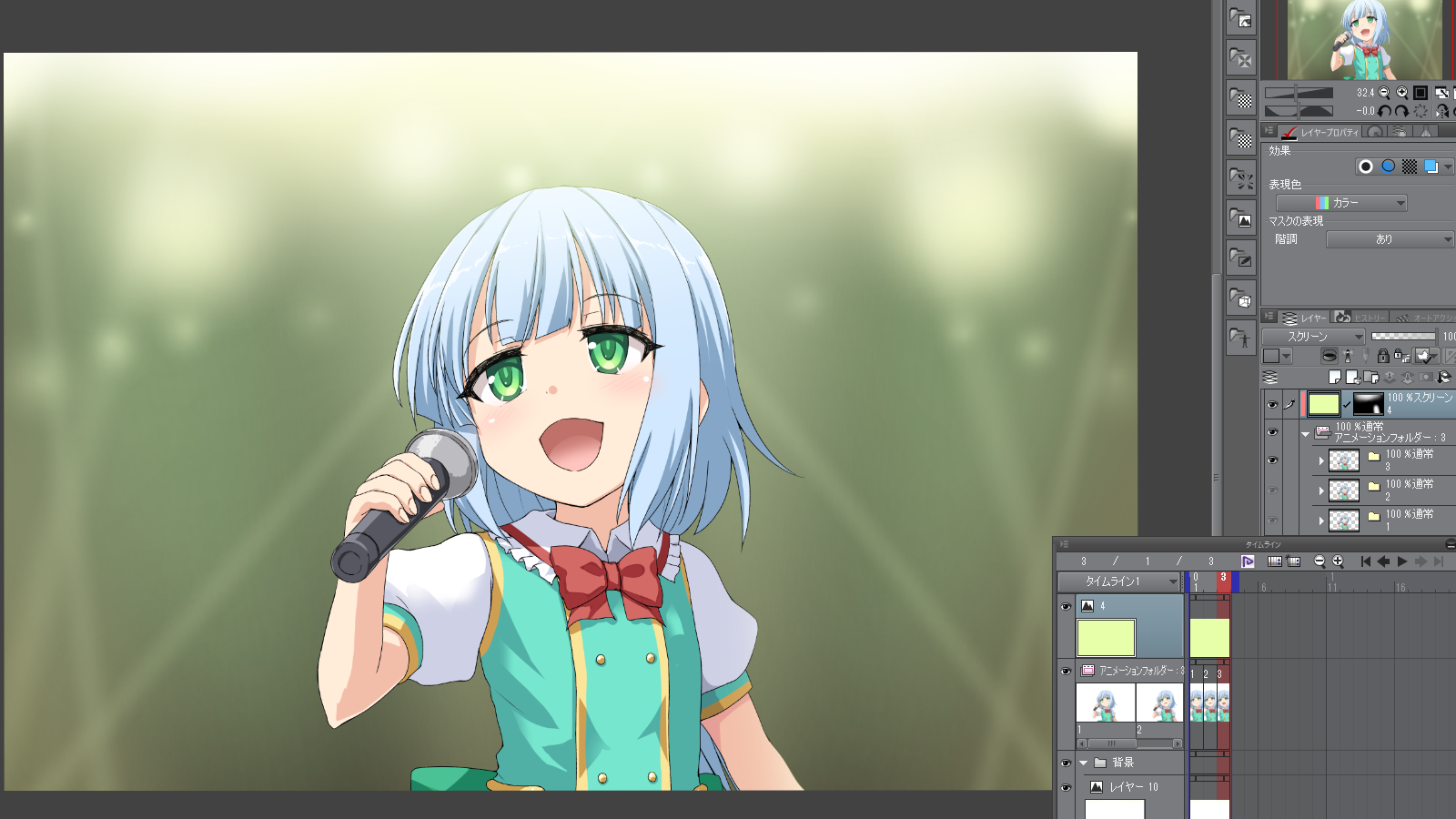The width and height of the screenshot is (1456, 819).
Task: Zoom in the timeline with magnifier icon
Action: pos(1338,561)
